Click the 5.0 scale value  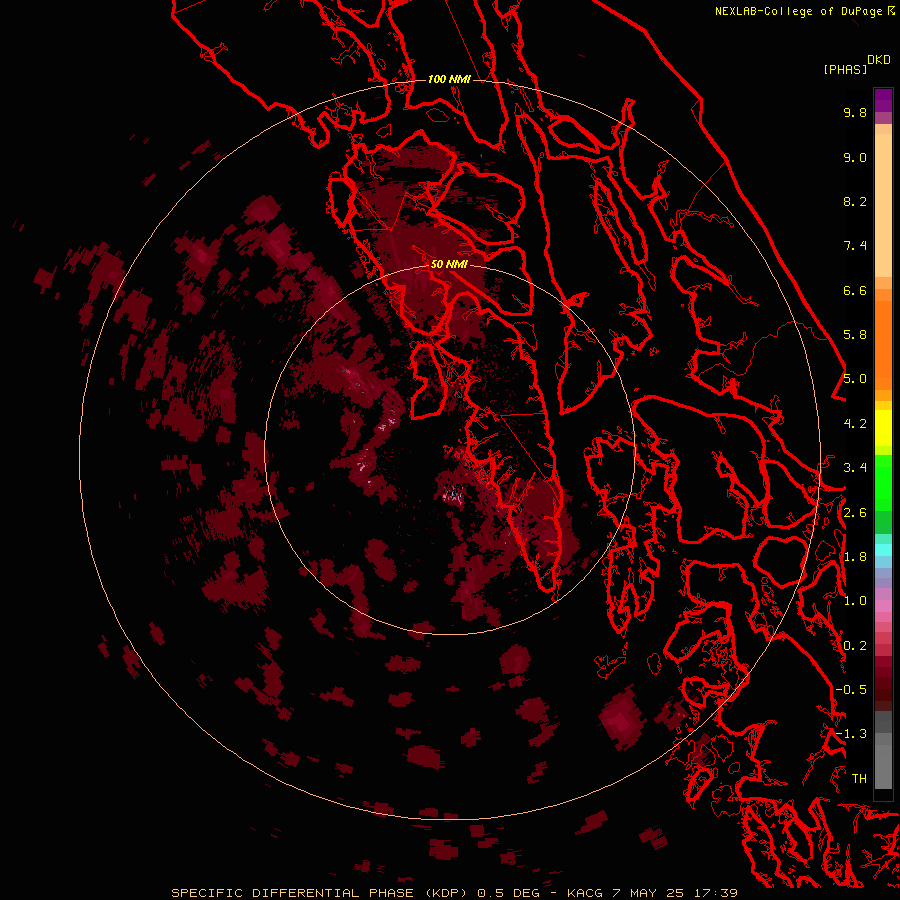855,379
